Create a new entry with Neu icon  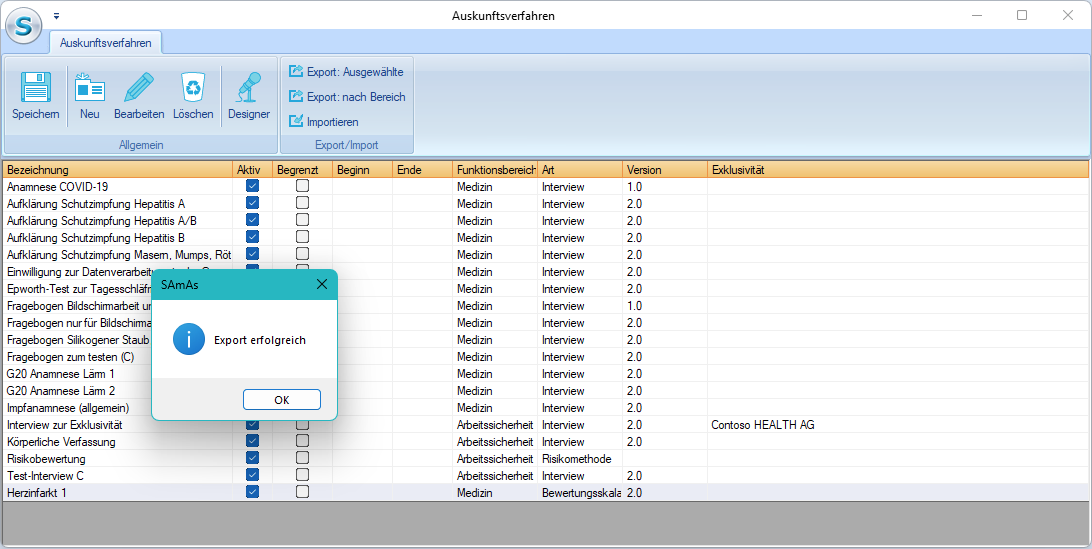[x=89, y=88]
